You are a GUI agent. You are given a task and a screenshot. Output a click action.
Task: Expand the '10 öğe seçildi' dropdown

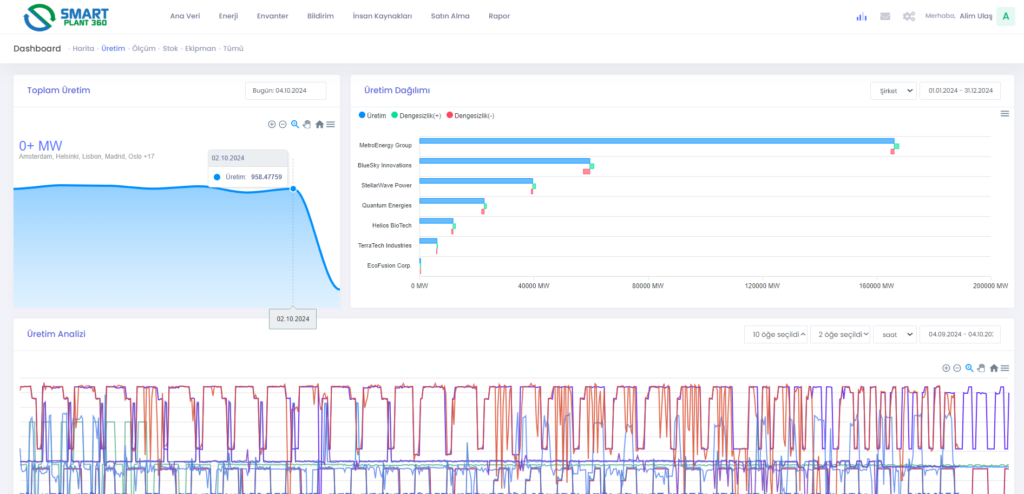[776, 334]
